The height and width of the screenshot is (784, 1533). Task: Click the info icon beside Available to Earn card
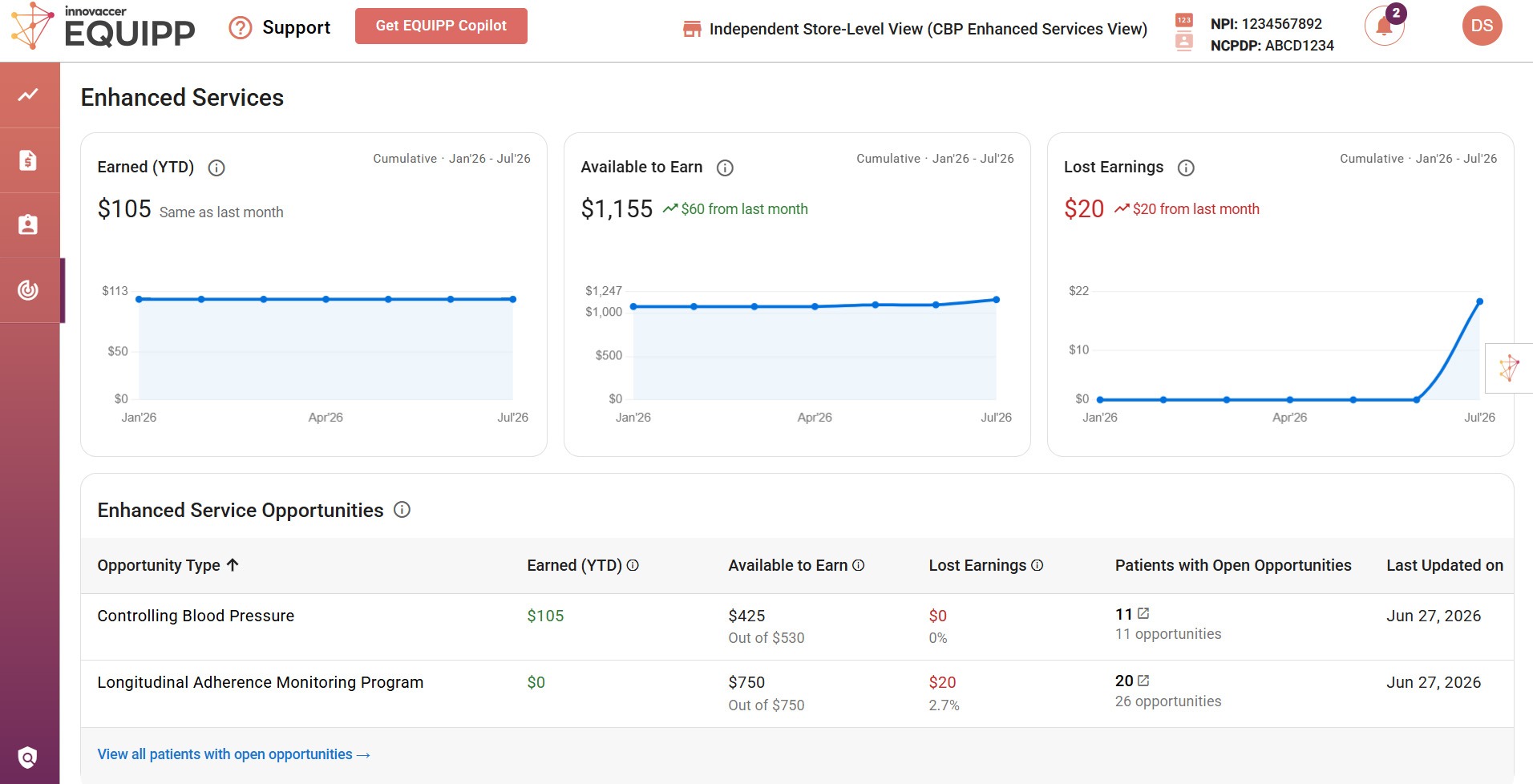[725, 168]
